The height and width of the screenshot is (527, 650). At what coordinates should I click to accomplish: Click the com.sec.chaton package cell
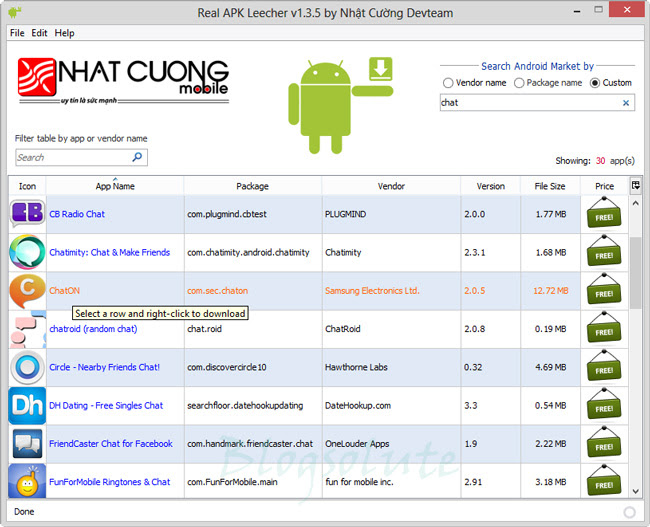tap(253, 291)
